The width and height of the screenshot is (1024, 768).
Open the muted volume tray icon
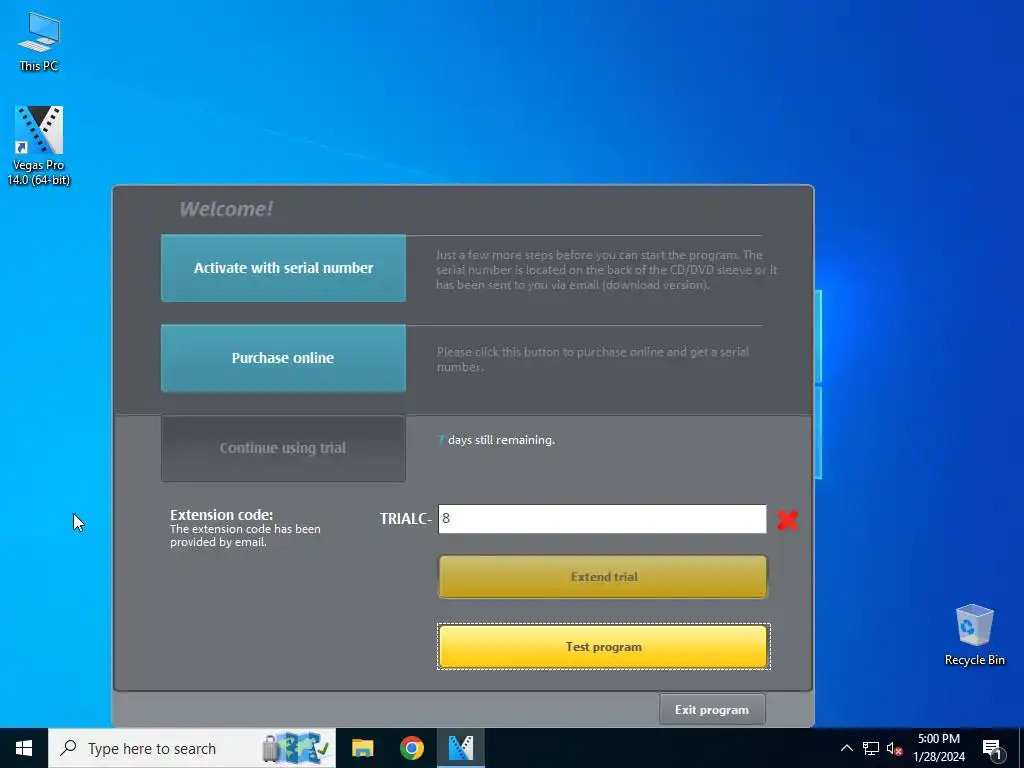tap(894, 748)
